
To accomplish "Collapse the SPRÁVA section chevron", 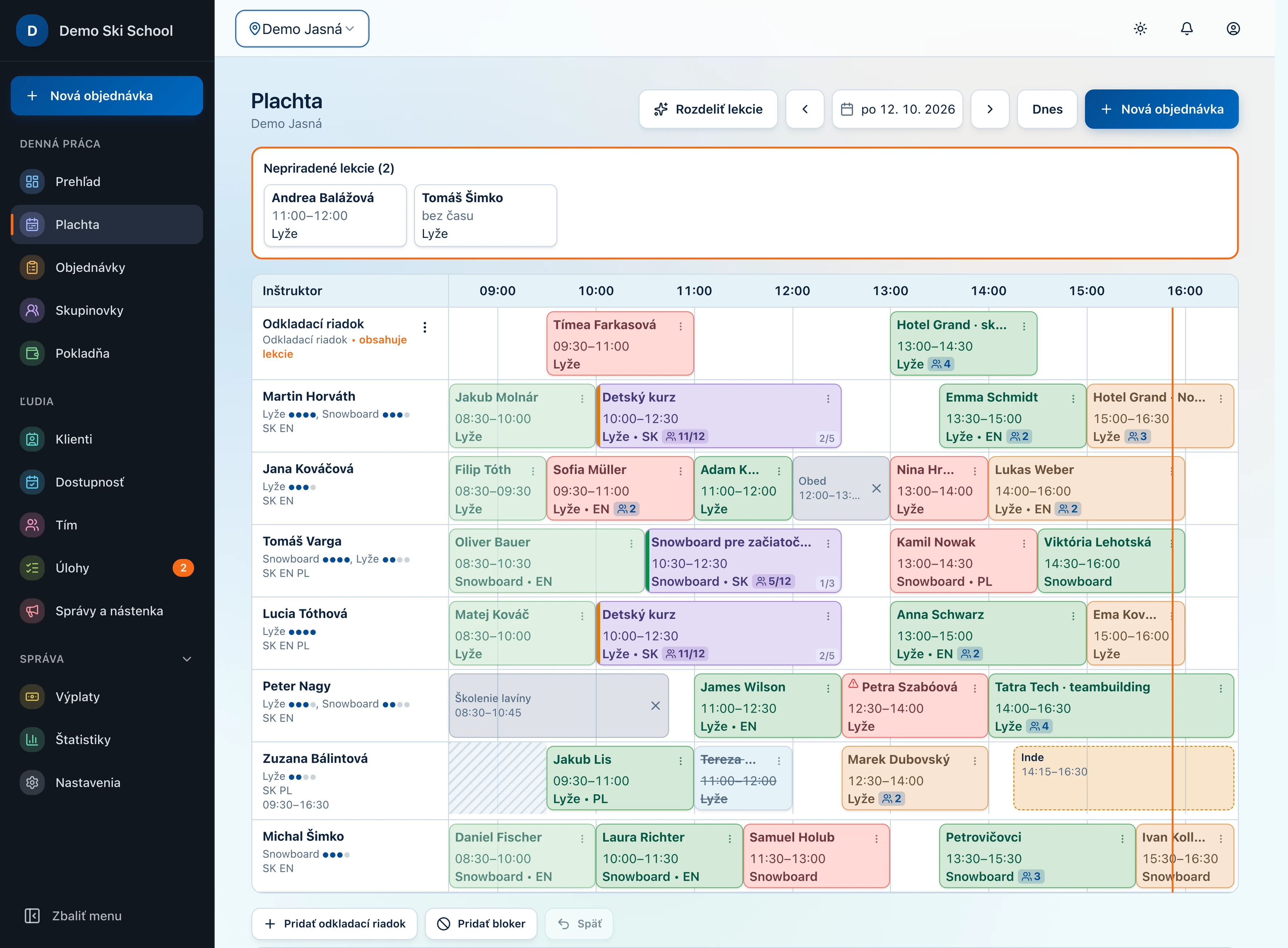I will tap(186, 659).
